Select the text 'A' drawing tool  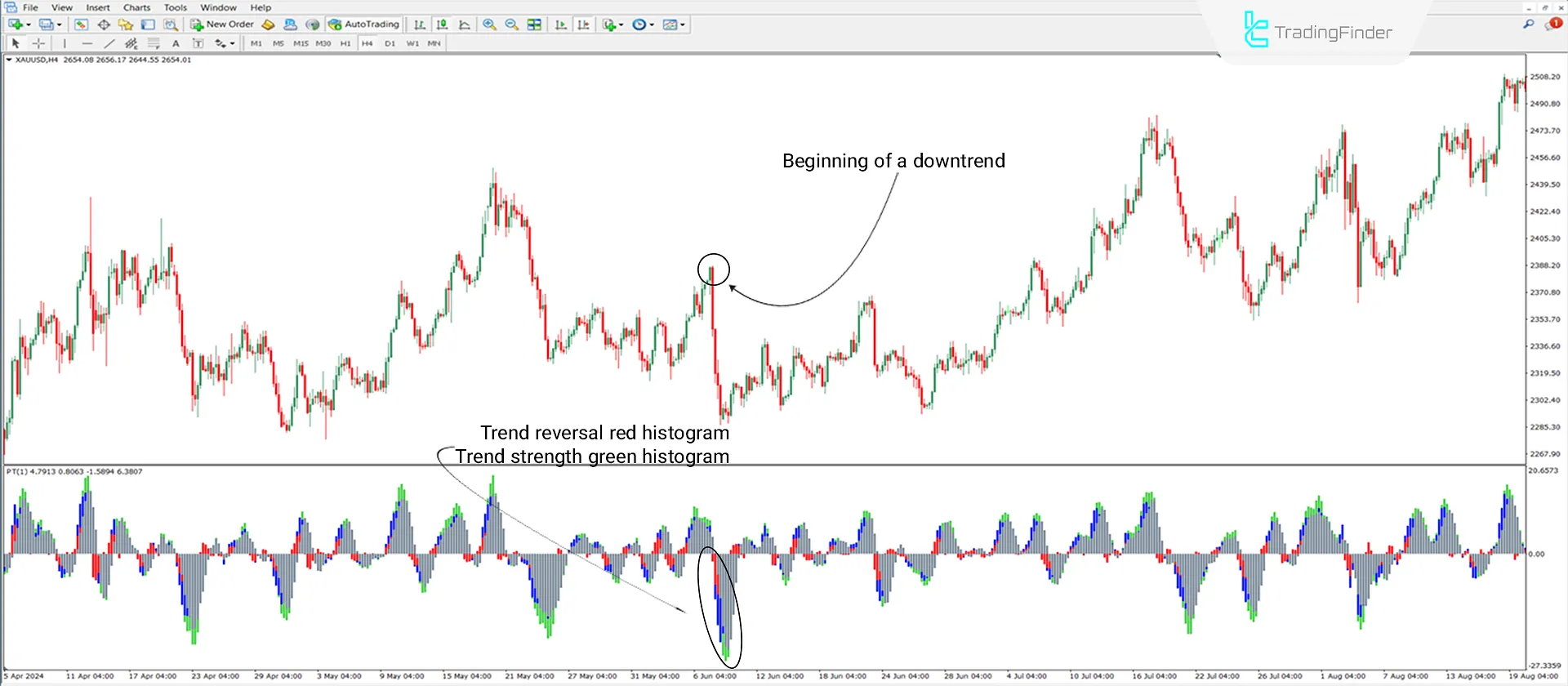coord(175,43)
